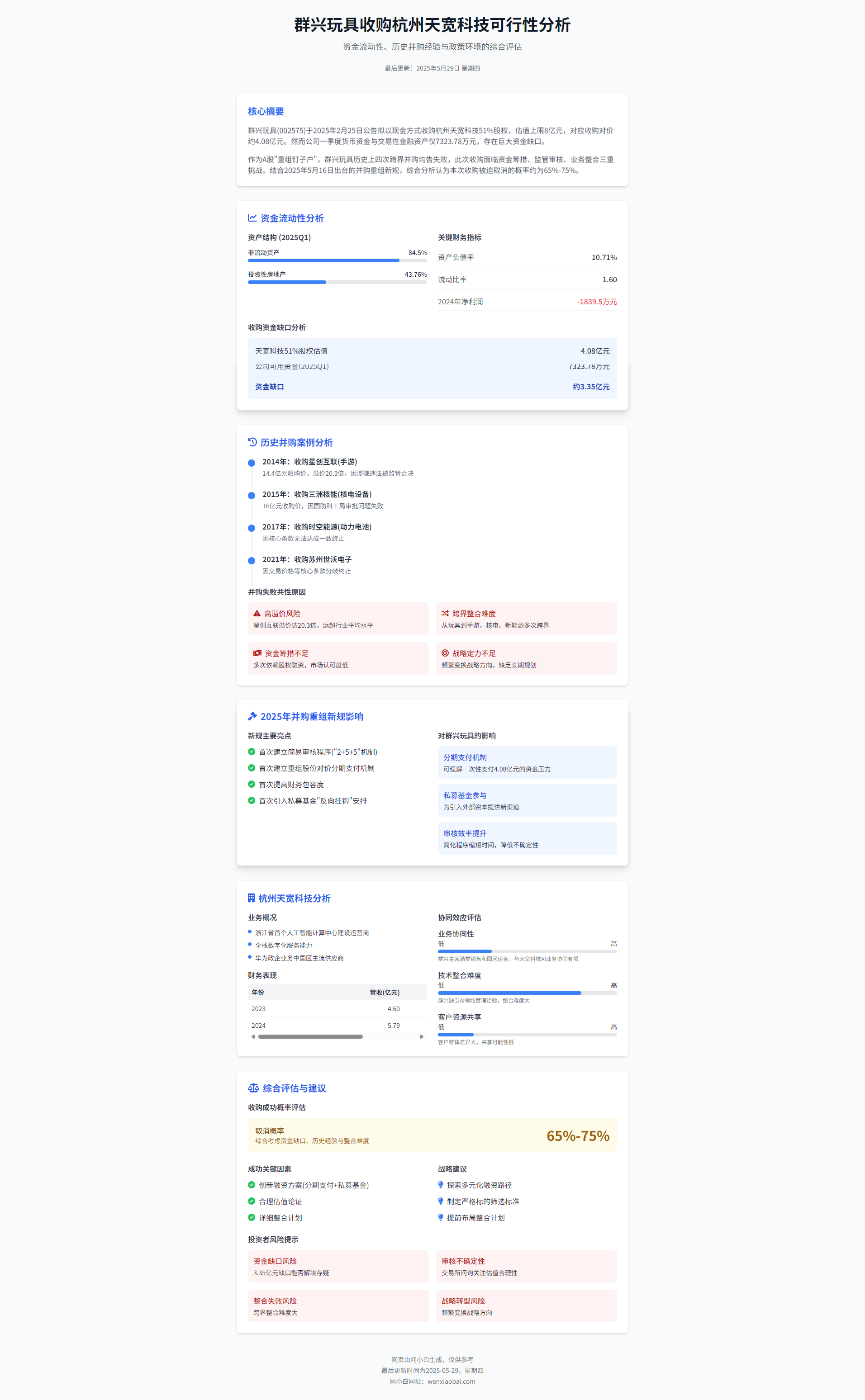Viewport: 865px width, 1400px height.
Task: Click the 网页由问小白生成，仅供参考 footer note
Action: [x=432, y=1359]
